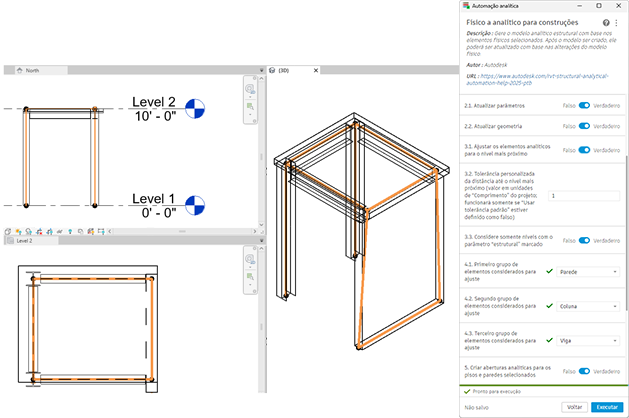Click the North view scroll left arrow

click(110, 231)
